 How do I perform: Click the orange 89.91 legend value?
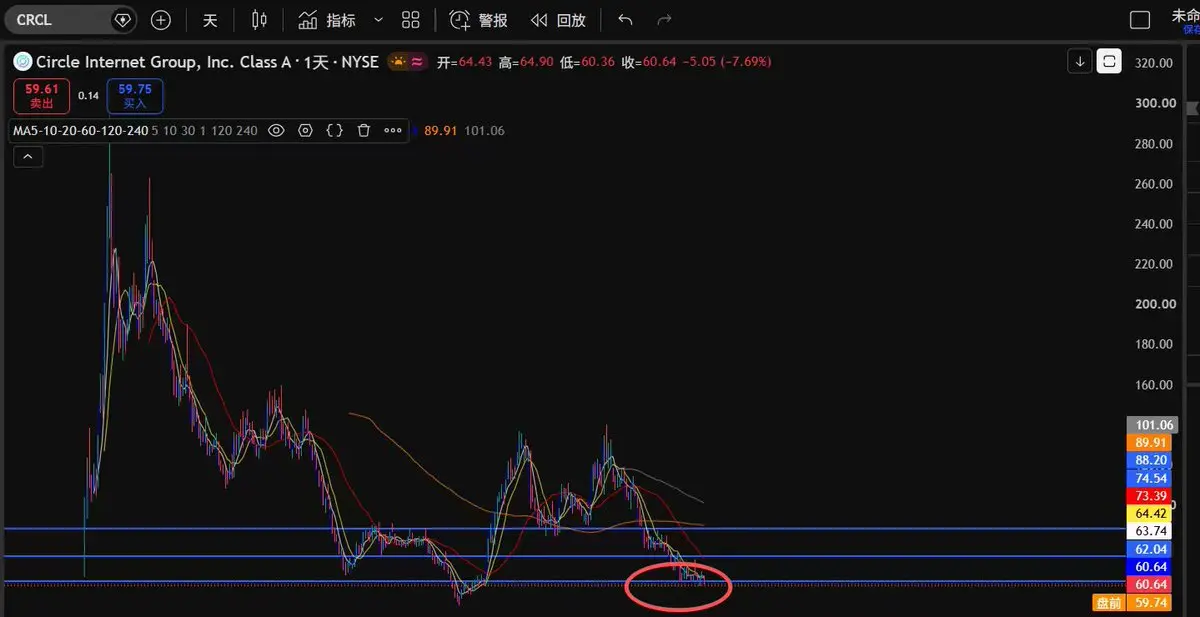[441, 131]
